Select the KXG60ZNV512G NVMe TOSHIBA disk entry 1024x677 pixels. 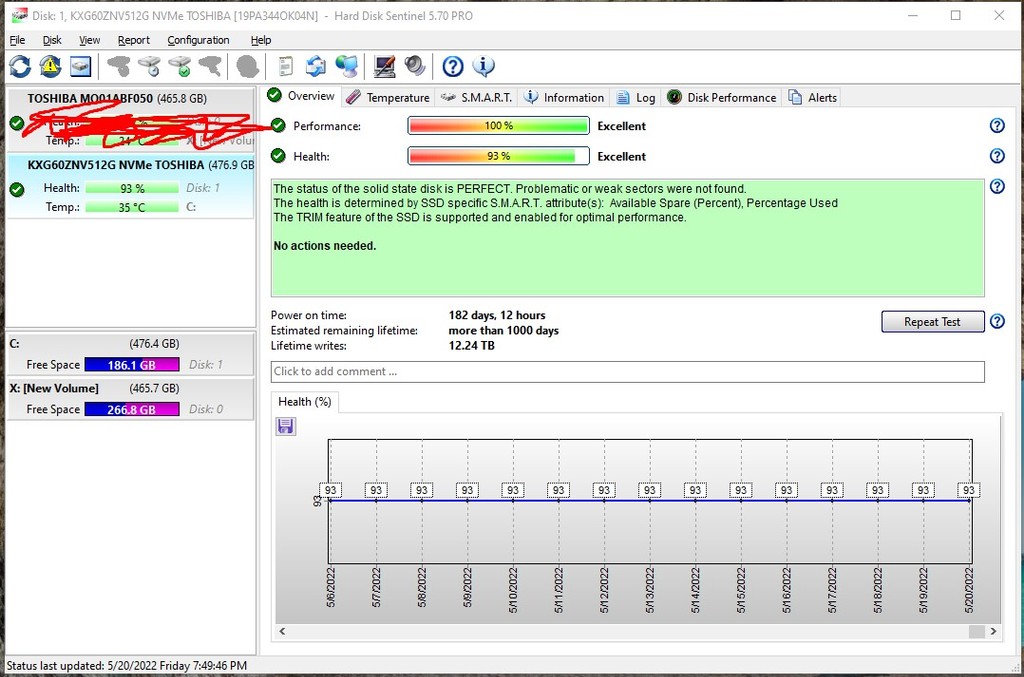130,187
